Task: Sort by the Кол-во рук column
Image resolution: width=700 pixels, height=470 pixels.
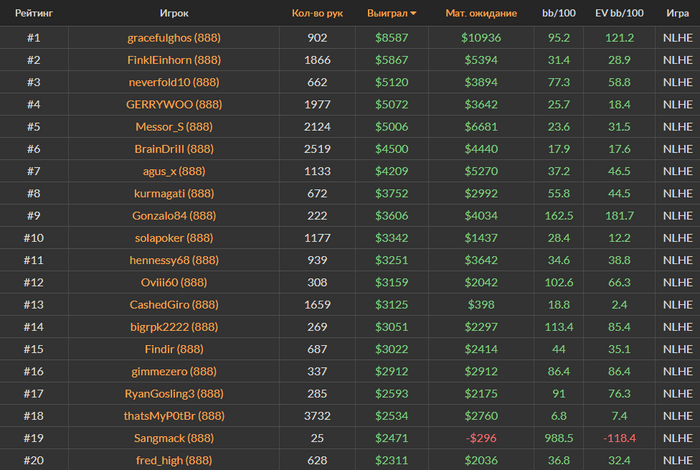Action: point(317,13)
